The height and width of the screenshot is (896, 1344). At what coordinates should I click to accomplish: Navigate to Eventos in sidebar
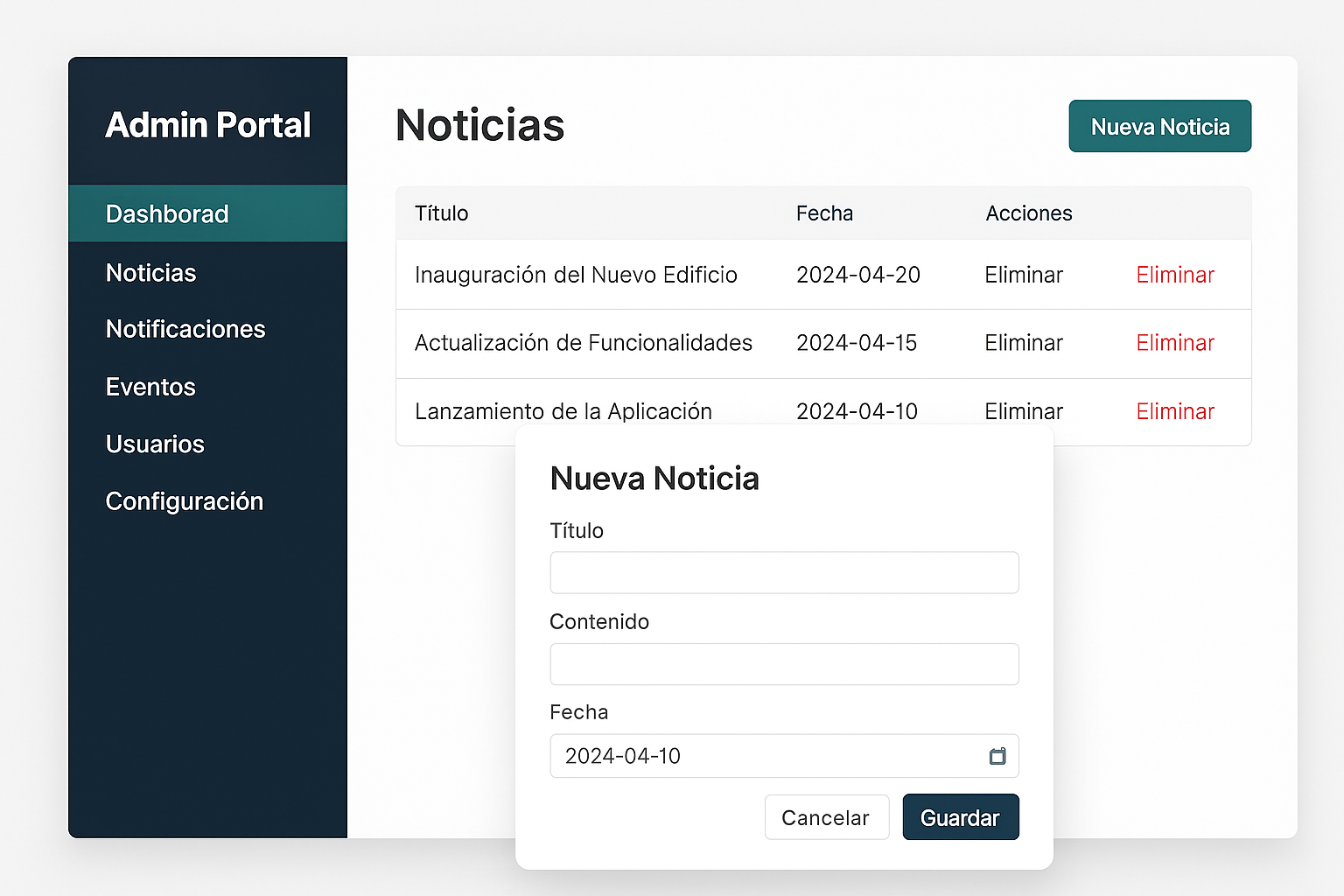pos(150,387)
